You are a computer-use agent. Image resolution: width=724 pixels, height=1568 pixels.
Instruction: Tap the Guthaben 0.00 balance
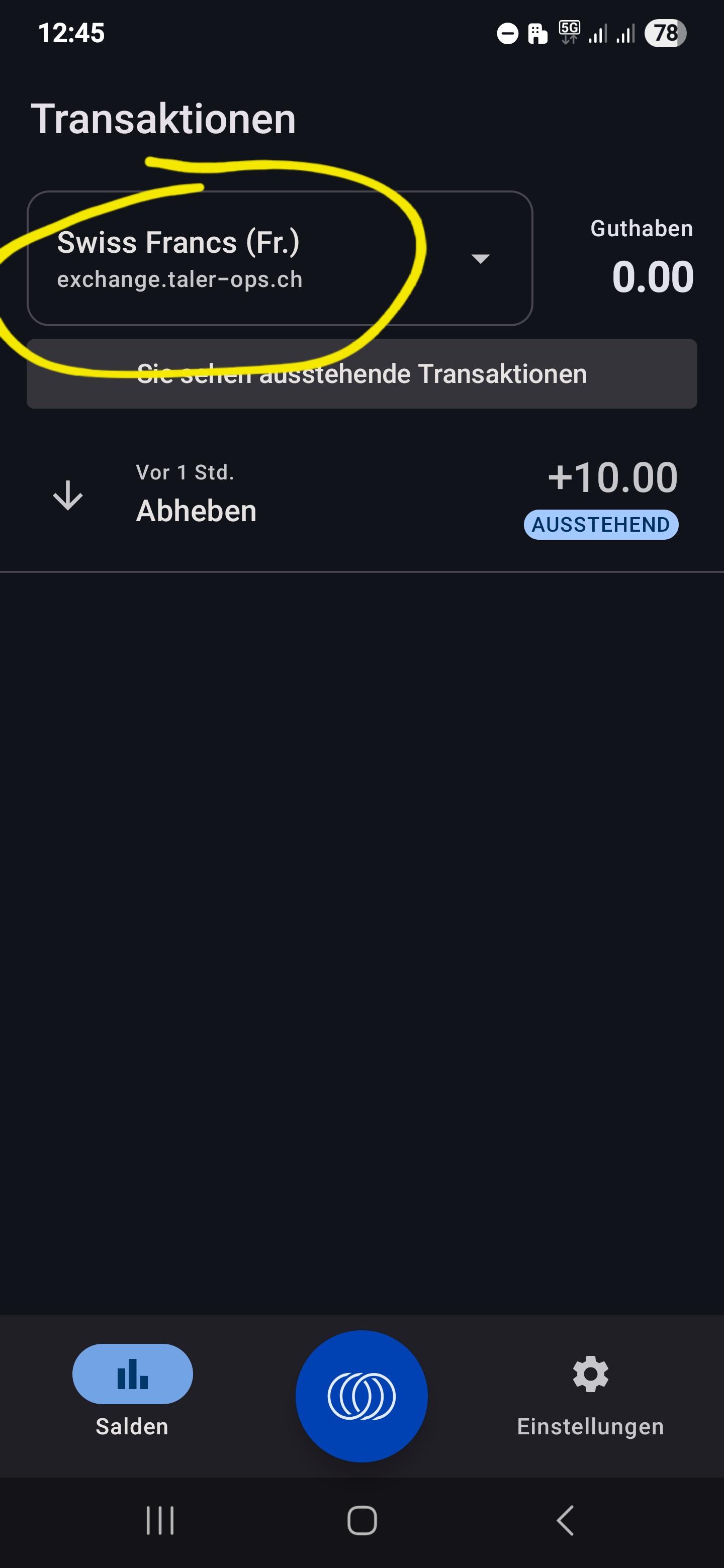652,276
